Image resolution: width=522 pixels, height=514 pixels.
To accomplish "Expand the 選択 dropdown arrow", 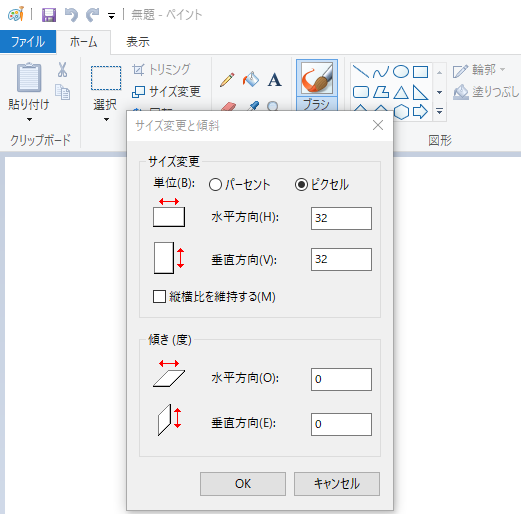I will pos(106,119).
